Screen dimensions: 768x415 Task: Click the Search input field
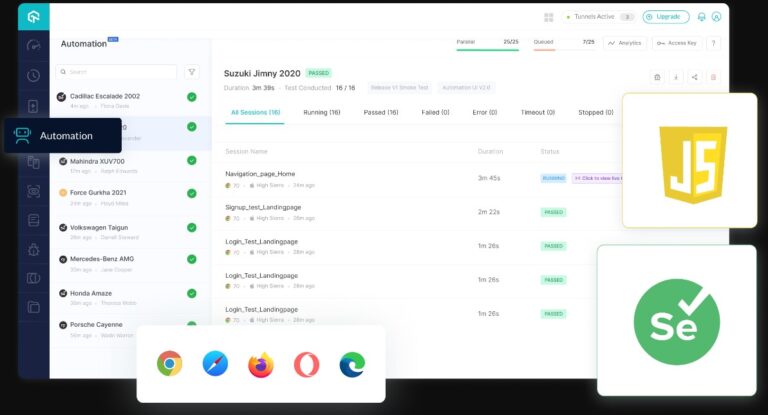[x=120, y=72]
